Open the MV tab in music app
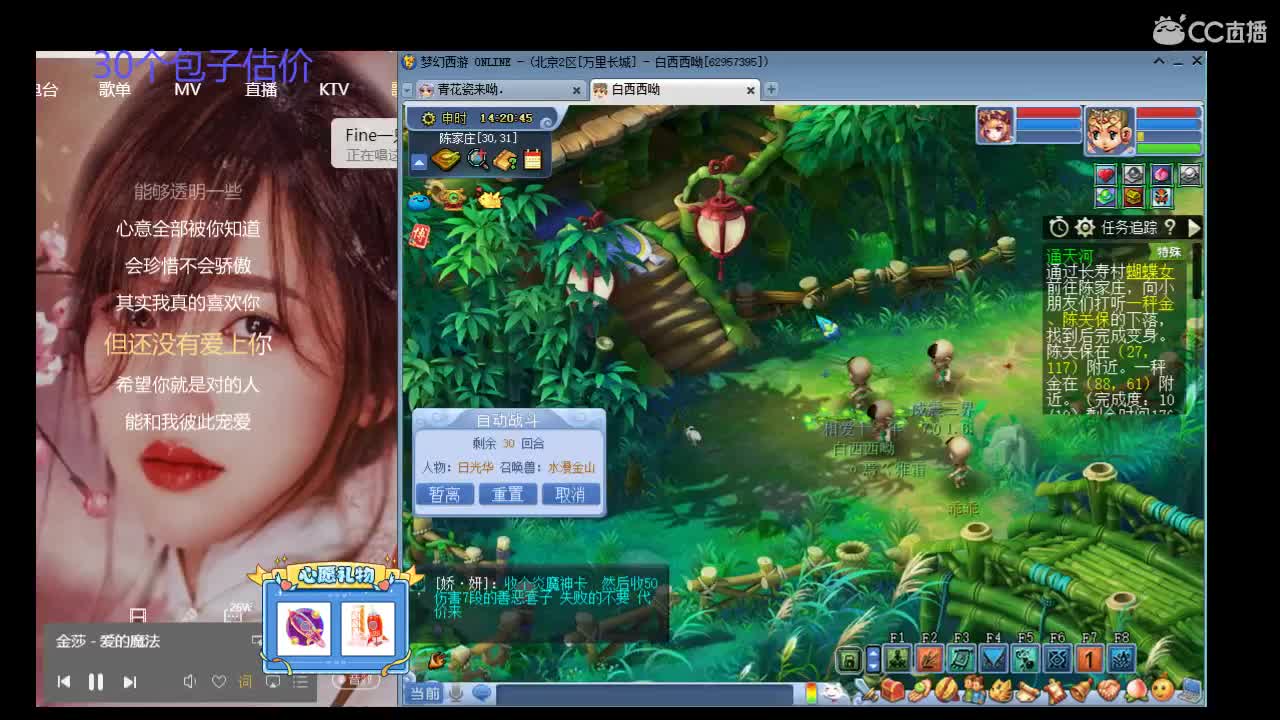This screenshot has height=720, width=1280. pyautogui.click(x=188, y=89)
